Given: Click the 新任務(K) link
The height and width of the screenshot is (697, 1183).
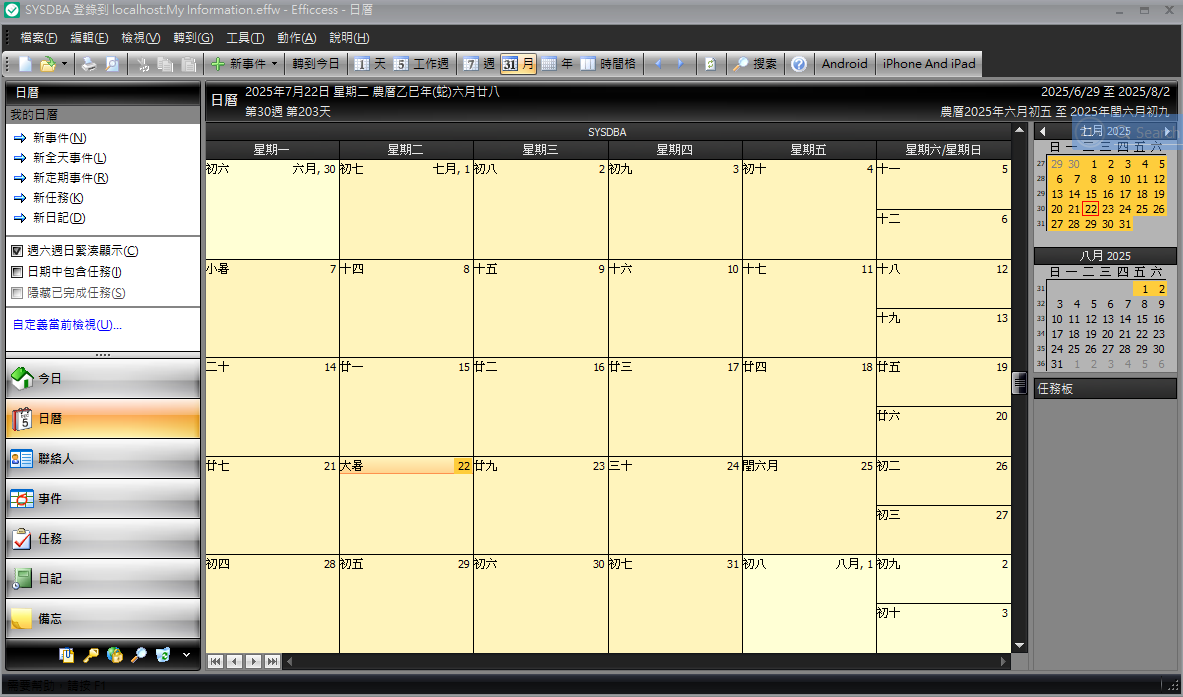Looking at the screenshot, I should click(58, 198).
